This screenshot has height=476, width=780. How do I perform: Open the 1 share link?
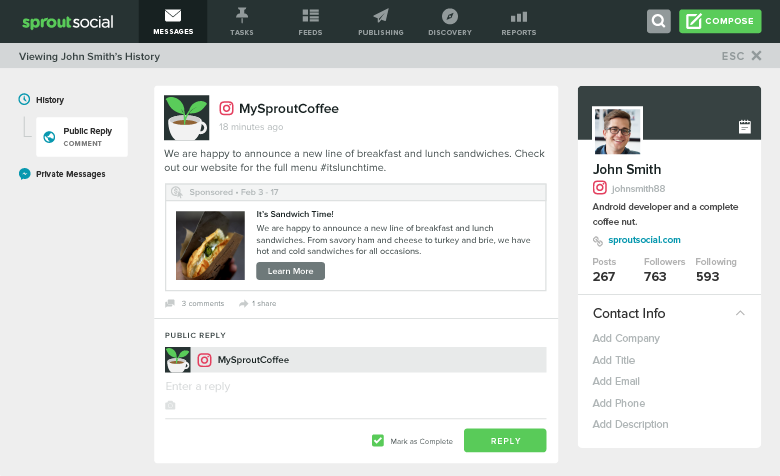[x=264, y=303]
